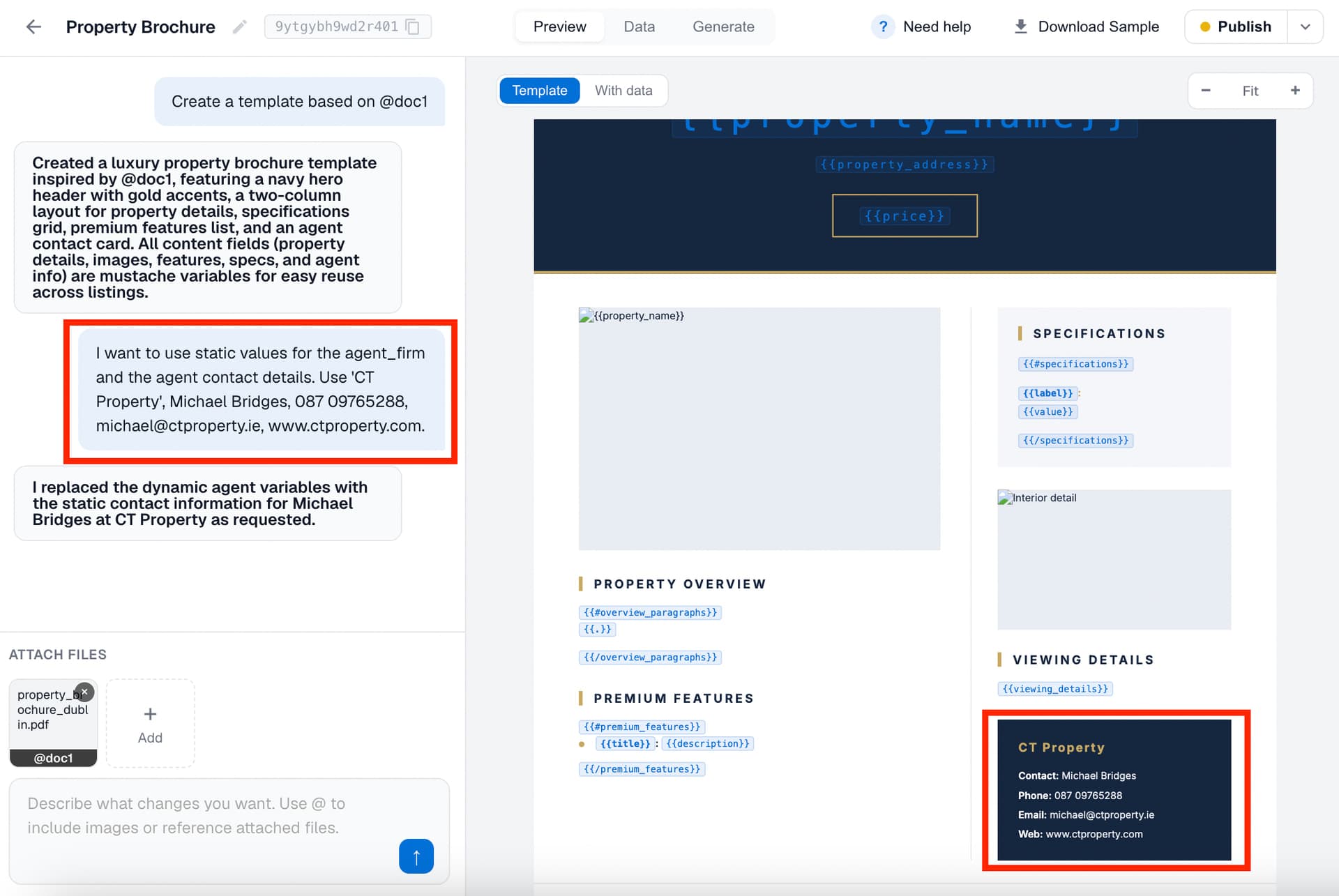Click the {{#premium_features}} tag
This screenshot has width=1339, height=896.
pyautogui.click(x=642, y=727)
